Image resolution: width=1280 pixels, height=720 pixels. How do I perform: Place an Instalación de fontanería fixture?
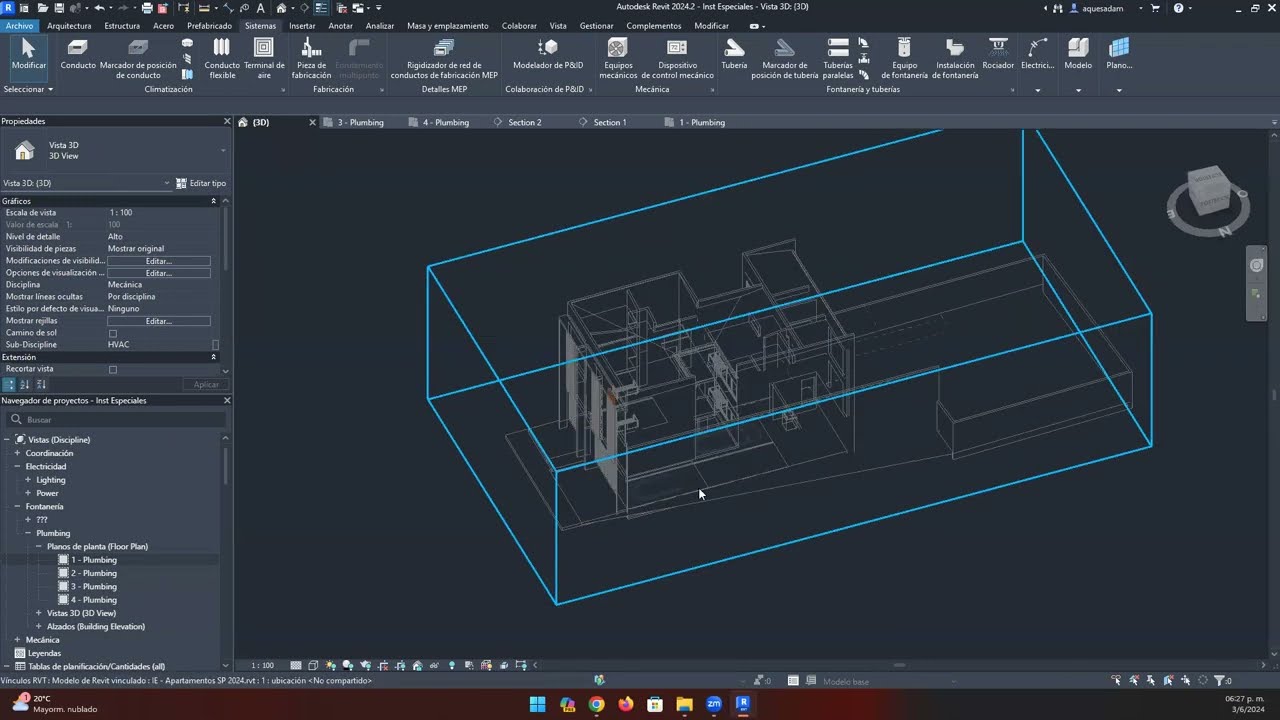pyautogui.click(x=955, y=58)
